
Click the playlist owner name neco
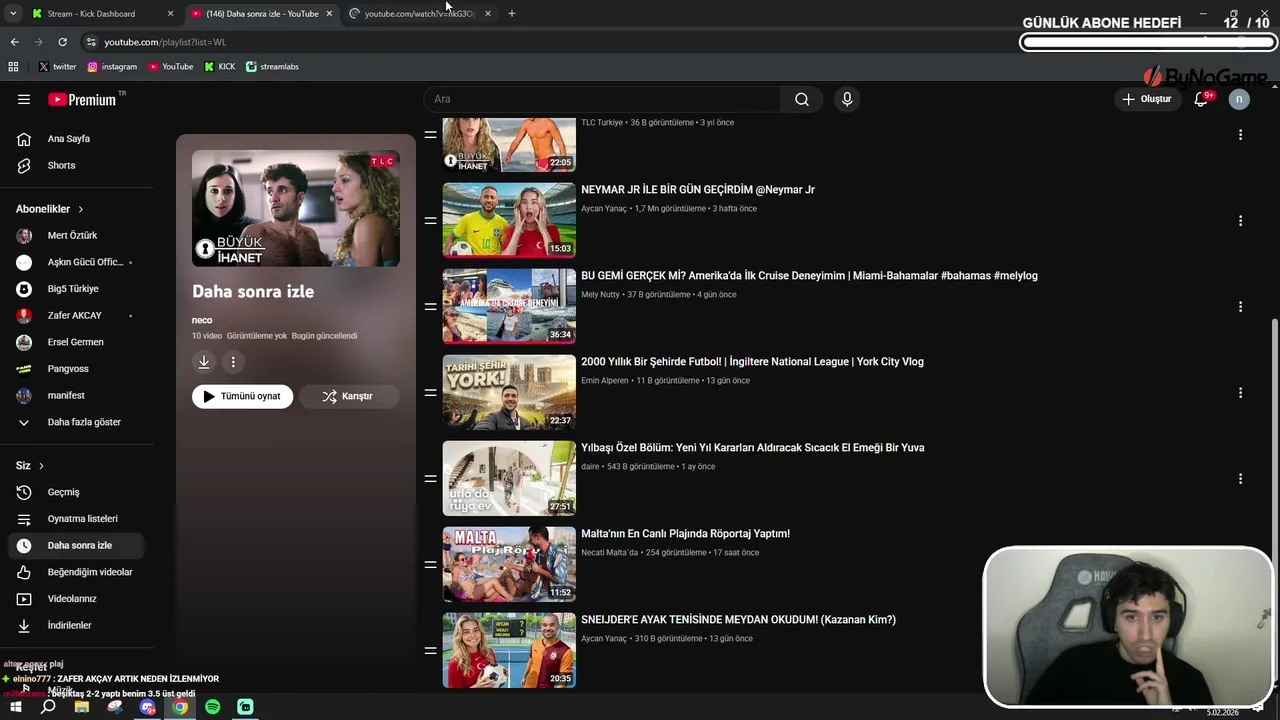click(x=202, y=320)
